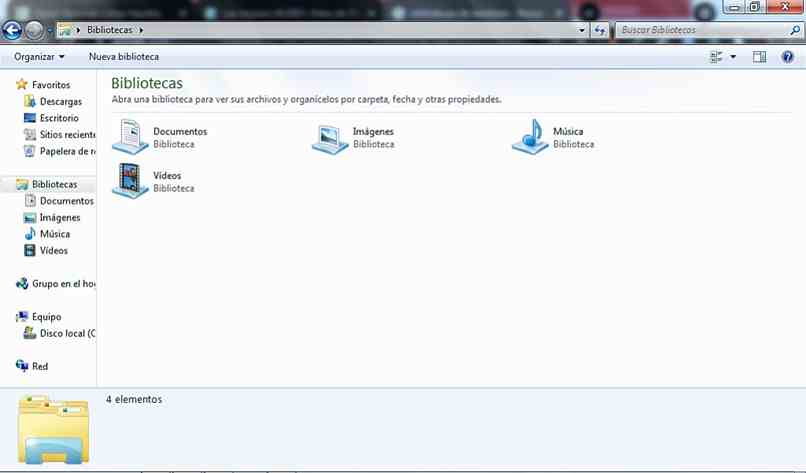Viewport: 806px width, 473px height.
Task: Select the large Vídeos library icon
Action: pos(130,180)
